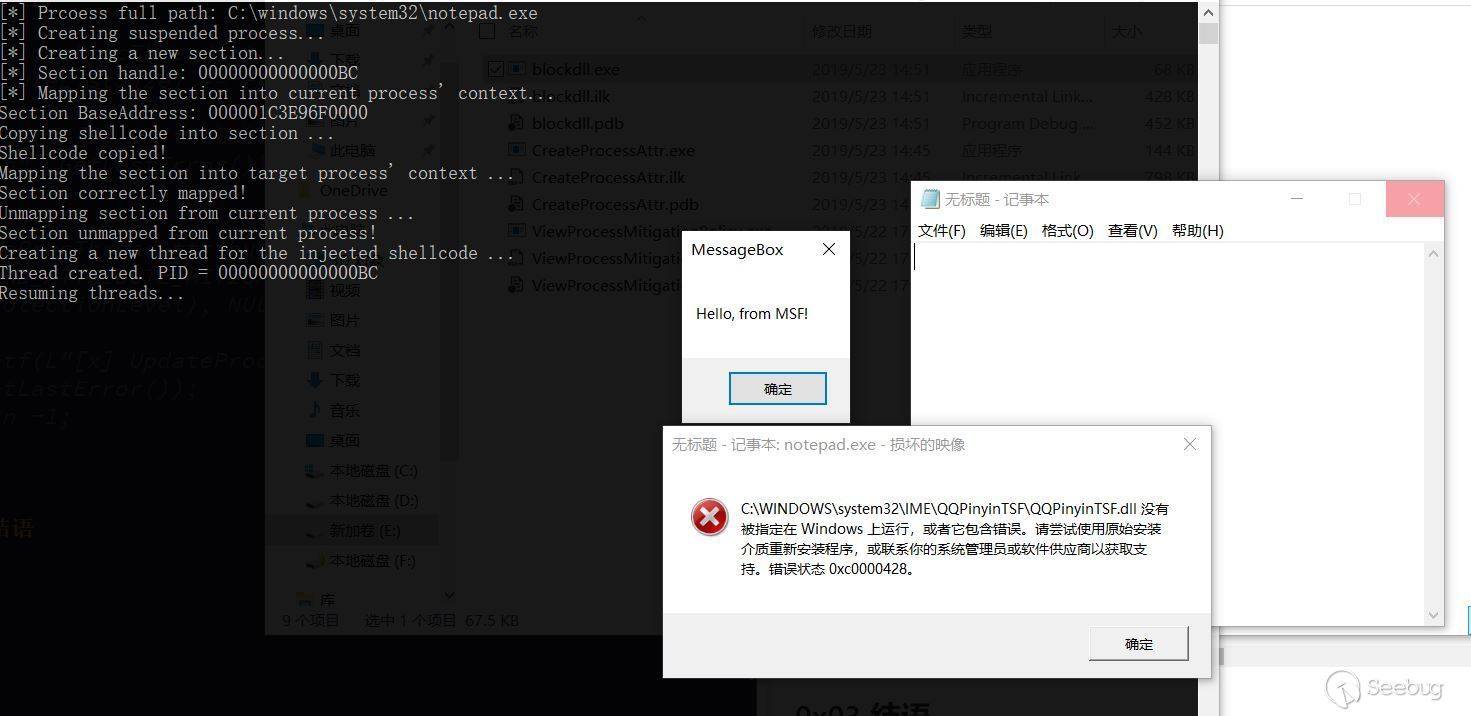Click 'Section correctly mapped!' console line
The width and height of the screenshot is (1471, 716).
click(123, 193)
